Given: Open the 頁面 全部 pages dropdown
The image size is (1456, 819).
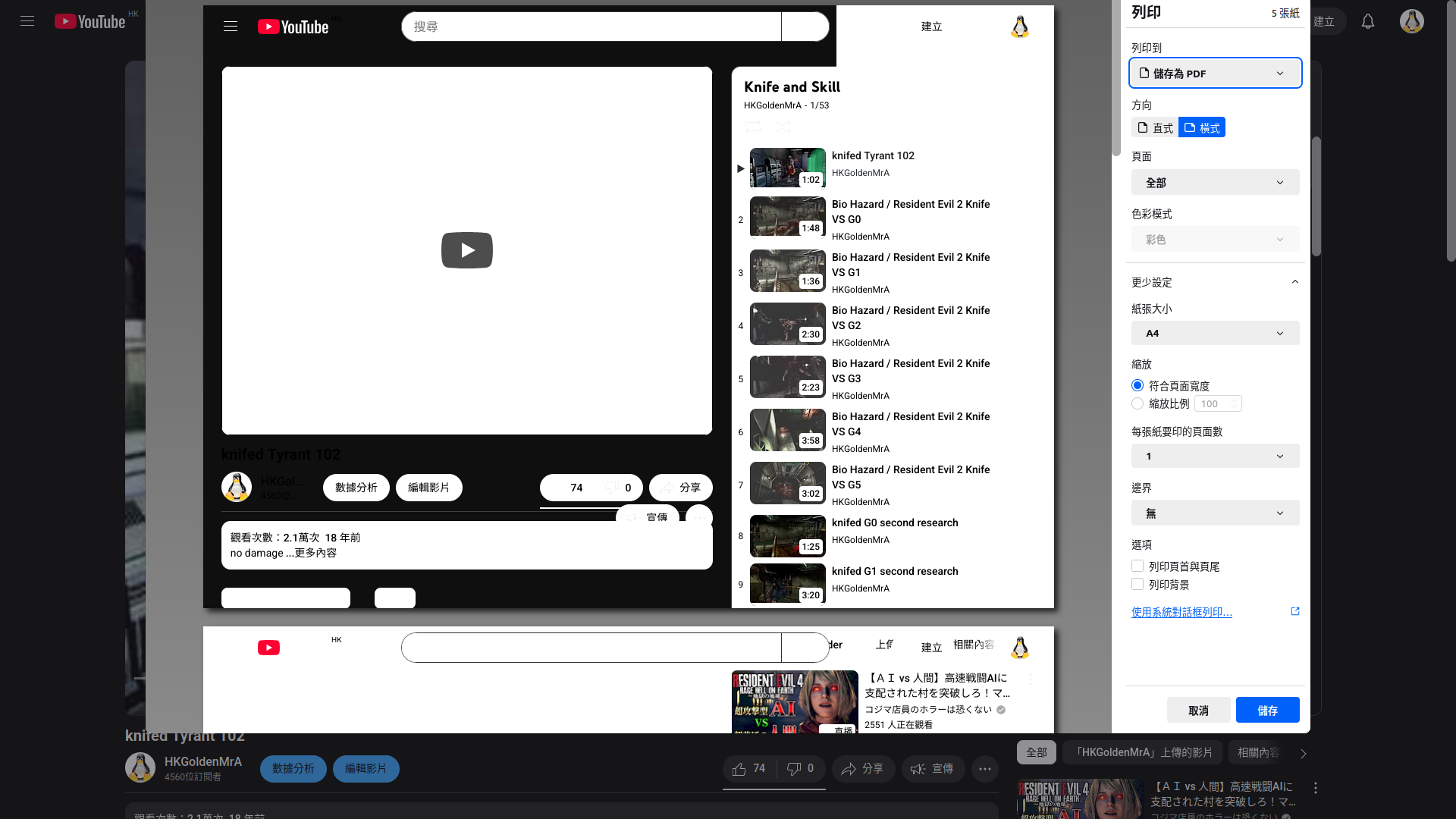Looking at the screenshot, I should coord(1216,183).
